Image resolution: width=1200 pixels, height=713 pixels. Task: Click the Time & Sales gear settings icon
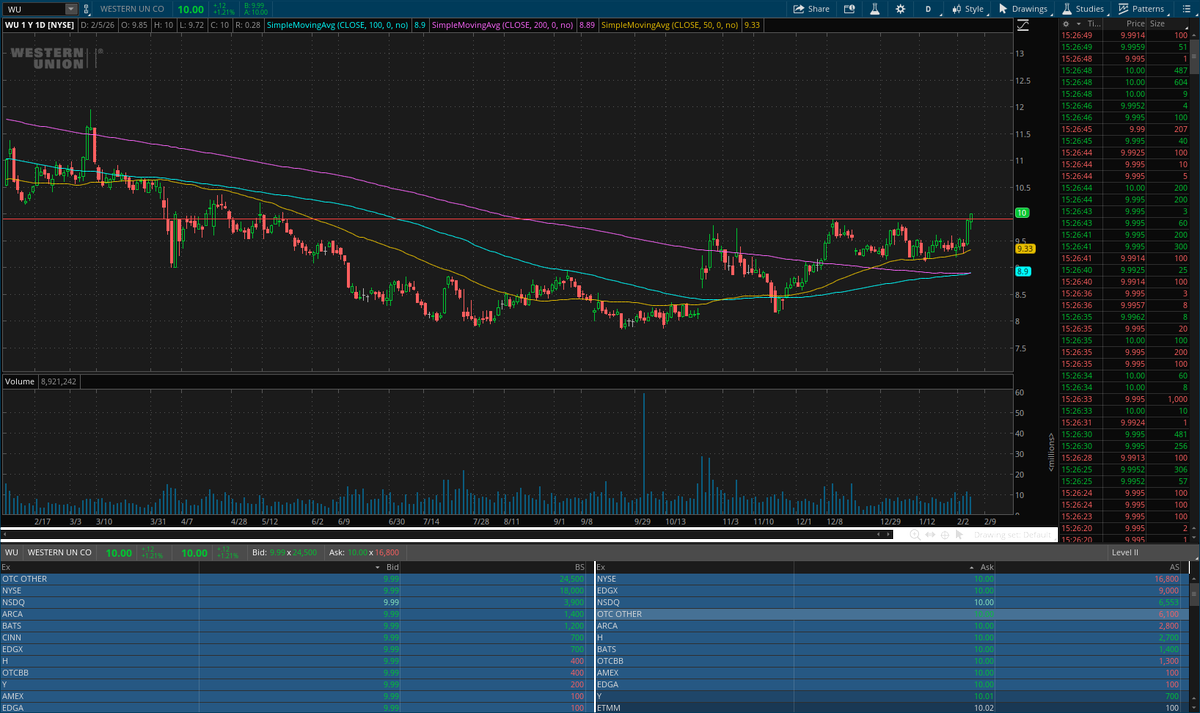pyautogui.click(x=1066, y=22)
